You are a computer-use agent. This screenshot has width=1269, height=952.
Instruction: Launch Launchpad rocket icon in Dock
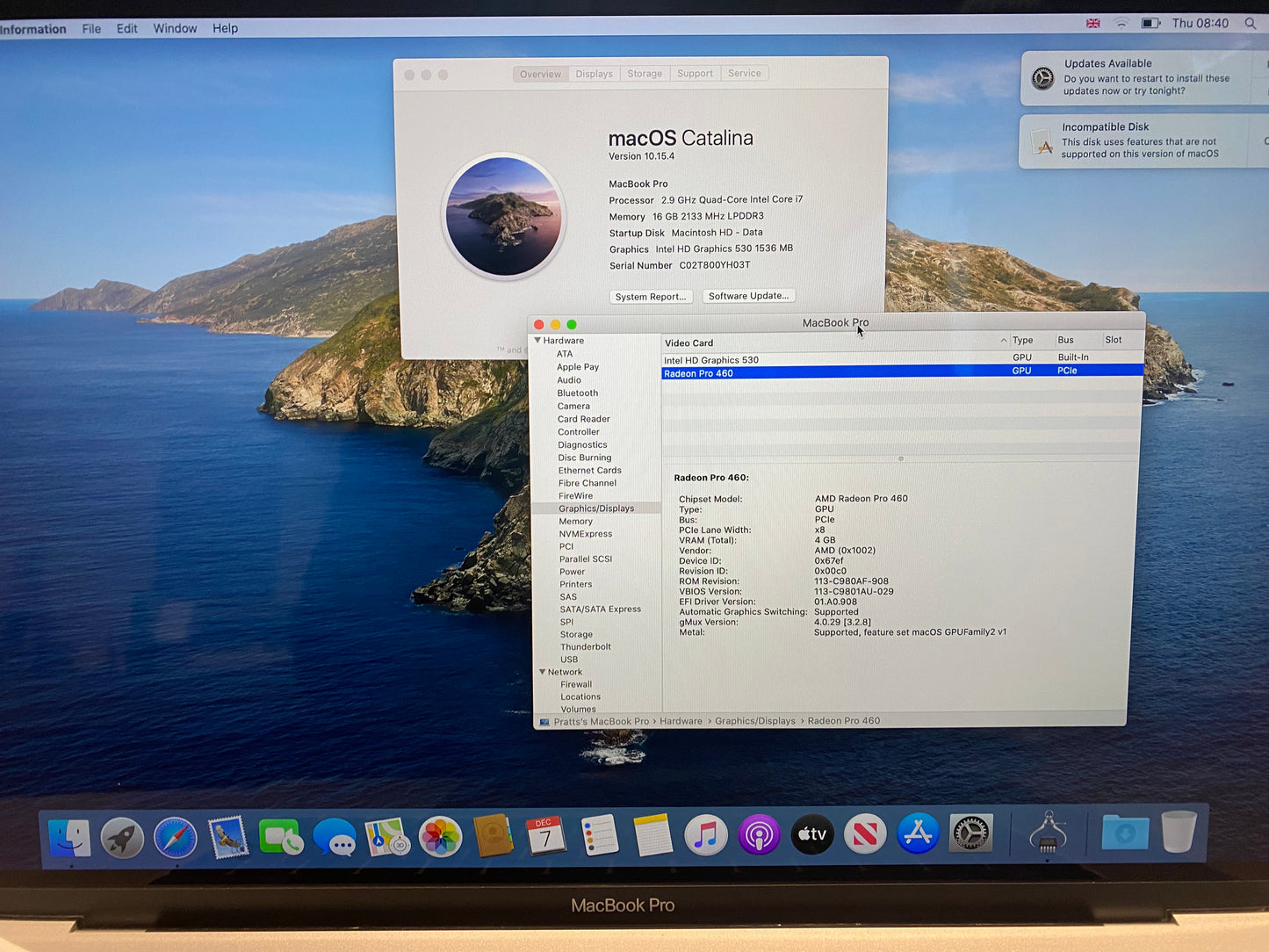click(122, 837)
